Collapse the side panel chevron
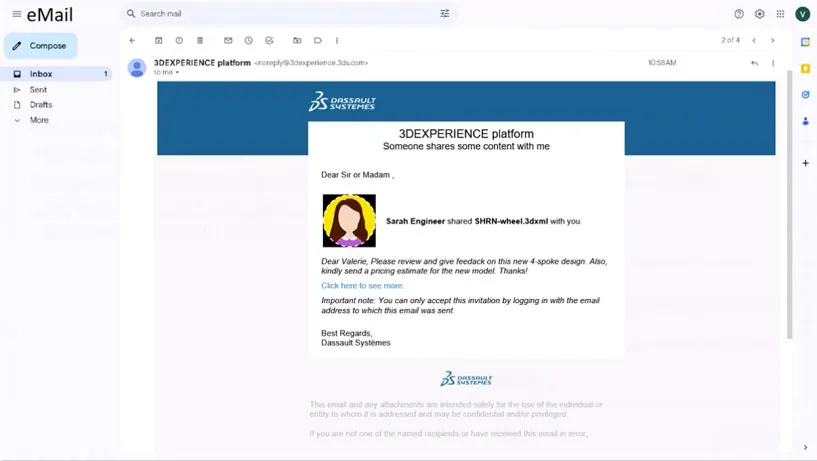This screenshot has height=461, width=817. 806,447
